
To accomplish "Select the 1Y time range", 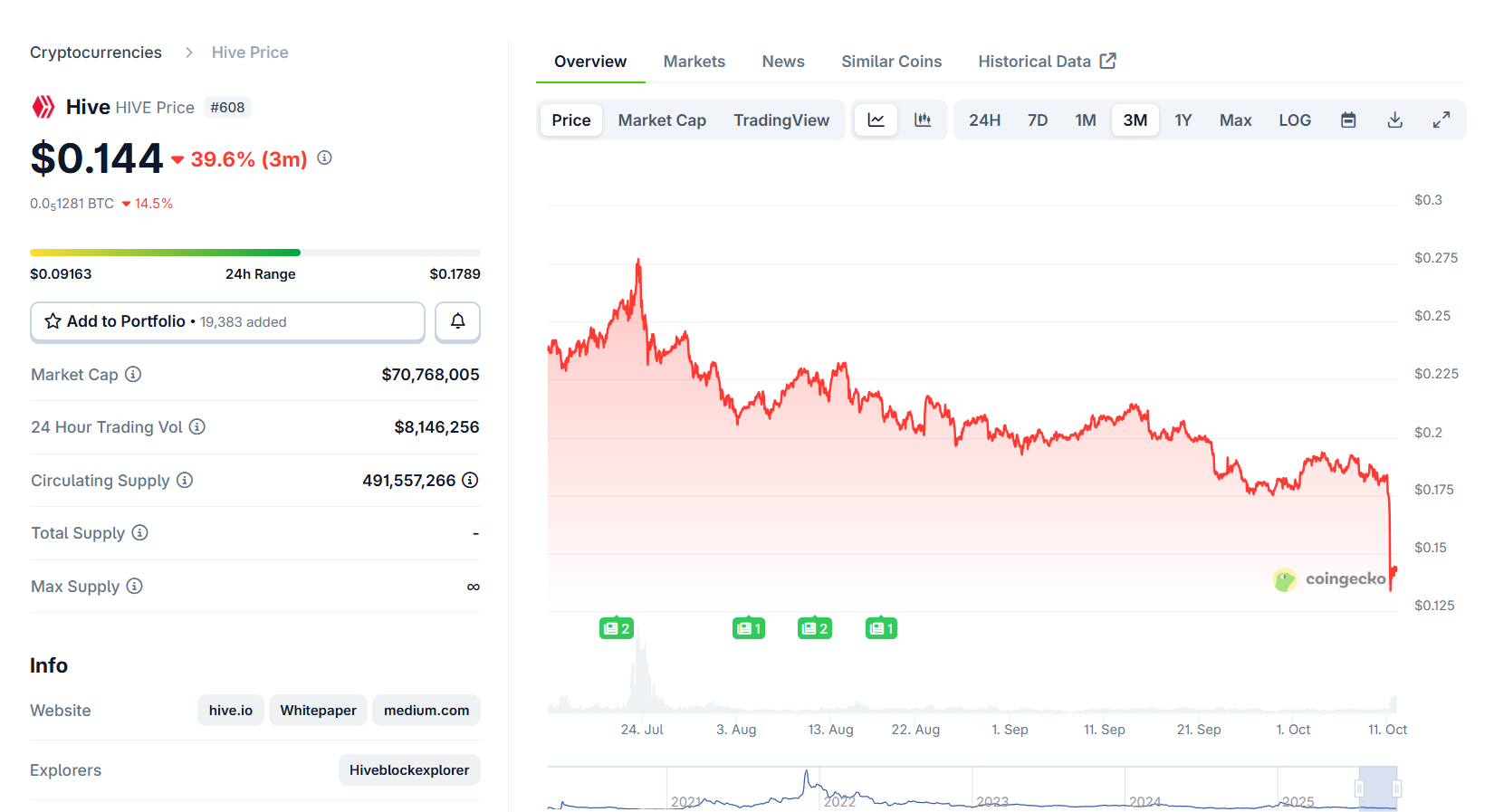I will click(1183, 120).
